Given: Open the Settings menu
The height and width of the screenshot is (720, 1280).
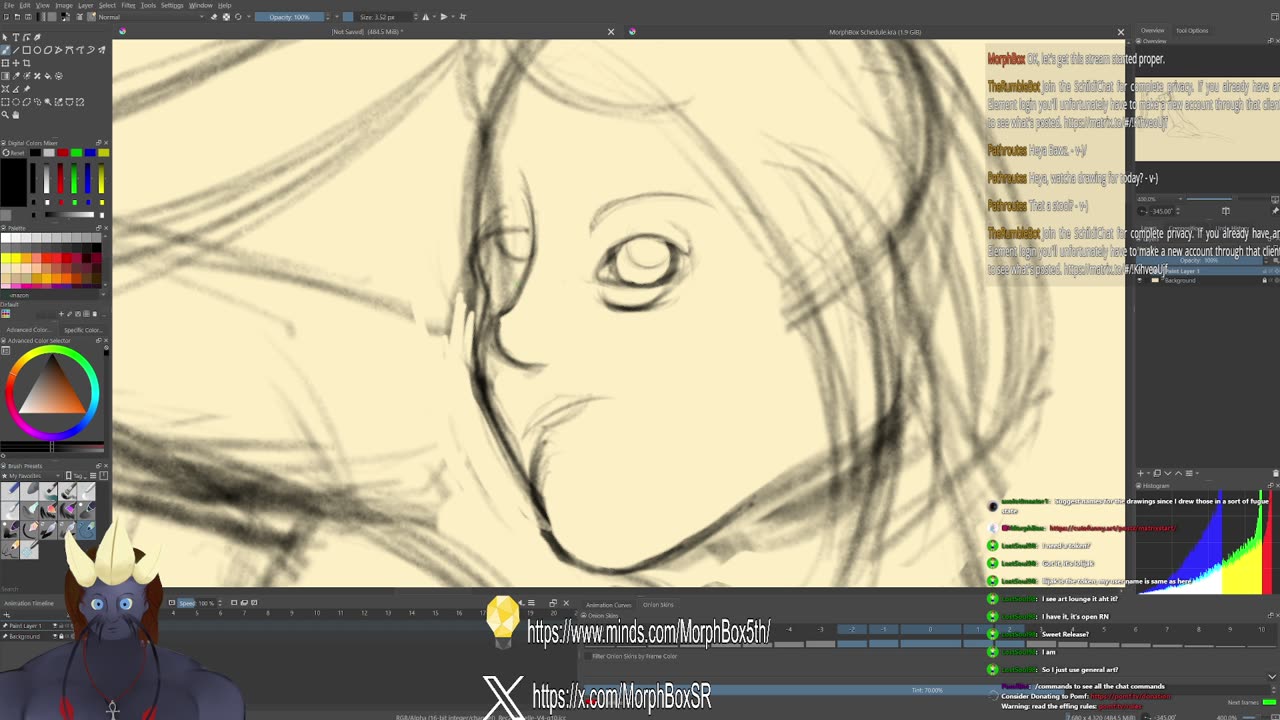Looking at the screenshot, I should (x=173, y=5).
